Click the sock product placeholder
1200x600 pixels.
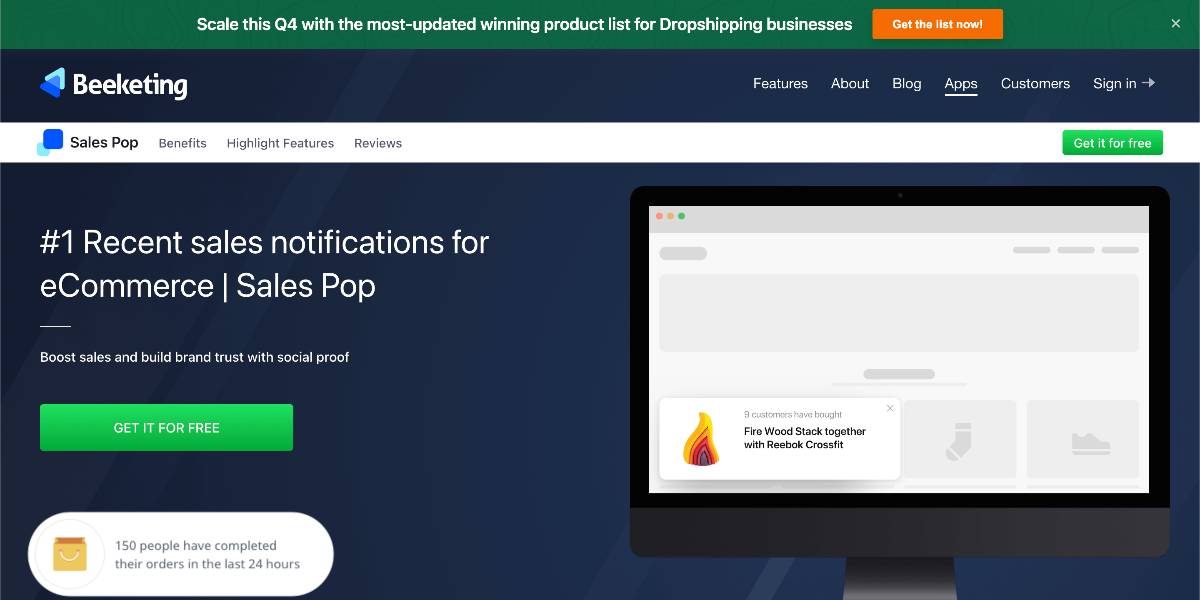point(959,439)
